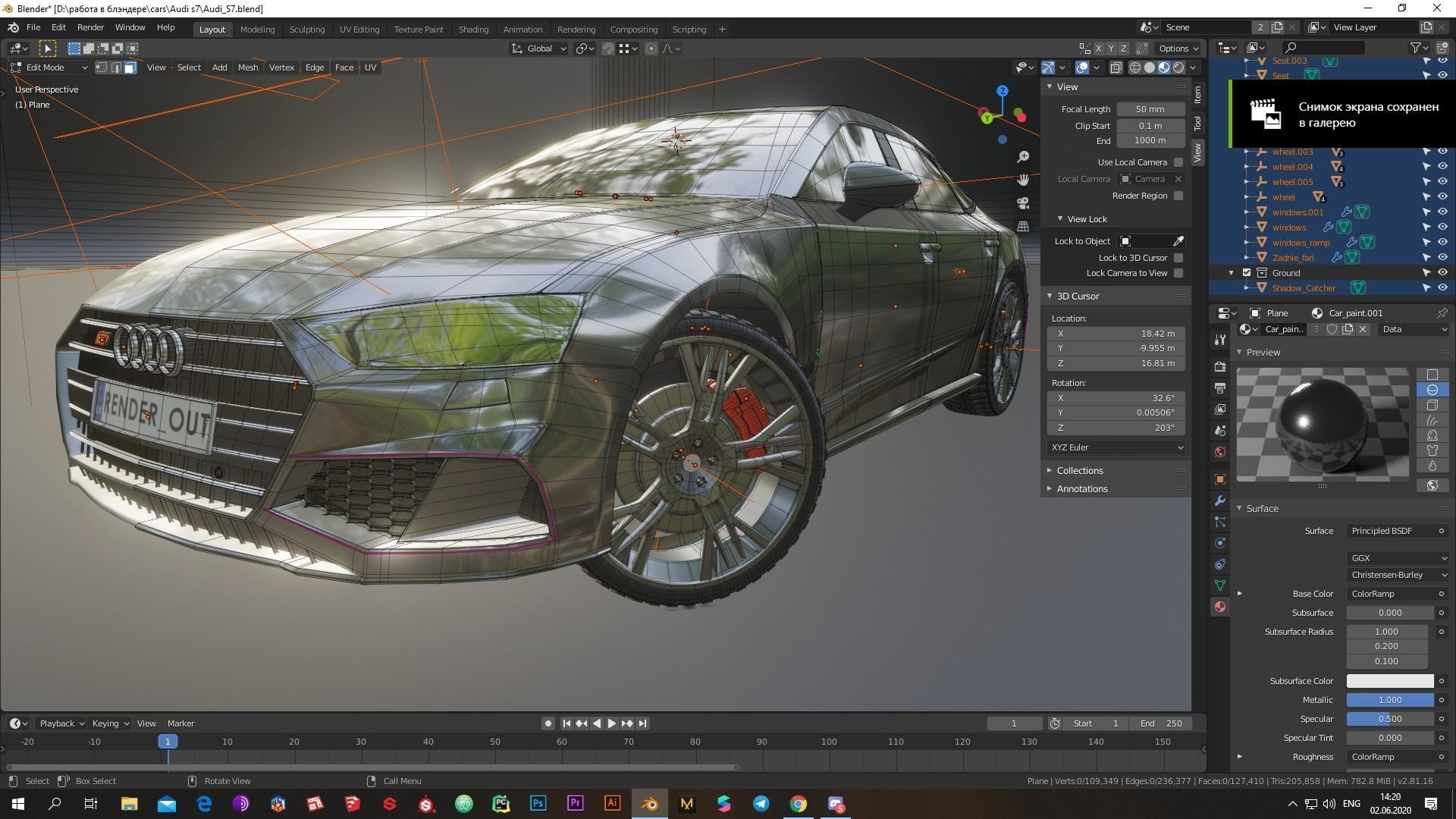This screenshot has width=1456, height=819.
Task: Select vertex select mode icon
Action: tap(101, 67)
